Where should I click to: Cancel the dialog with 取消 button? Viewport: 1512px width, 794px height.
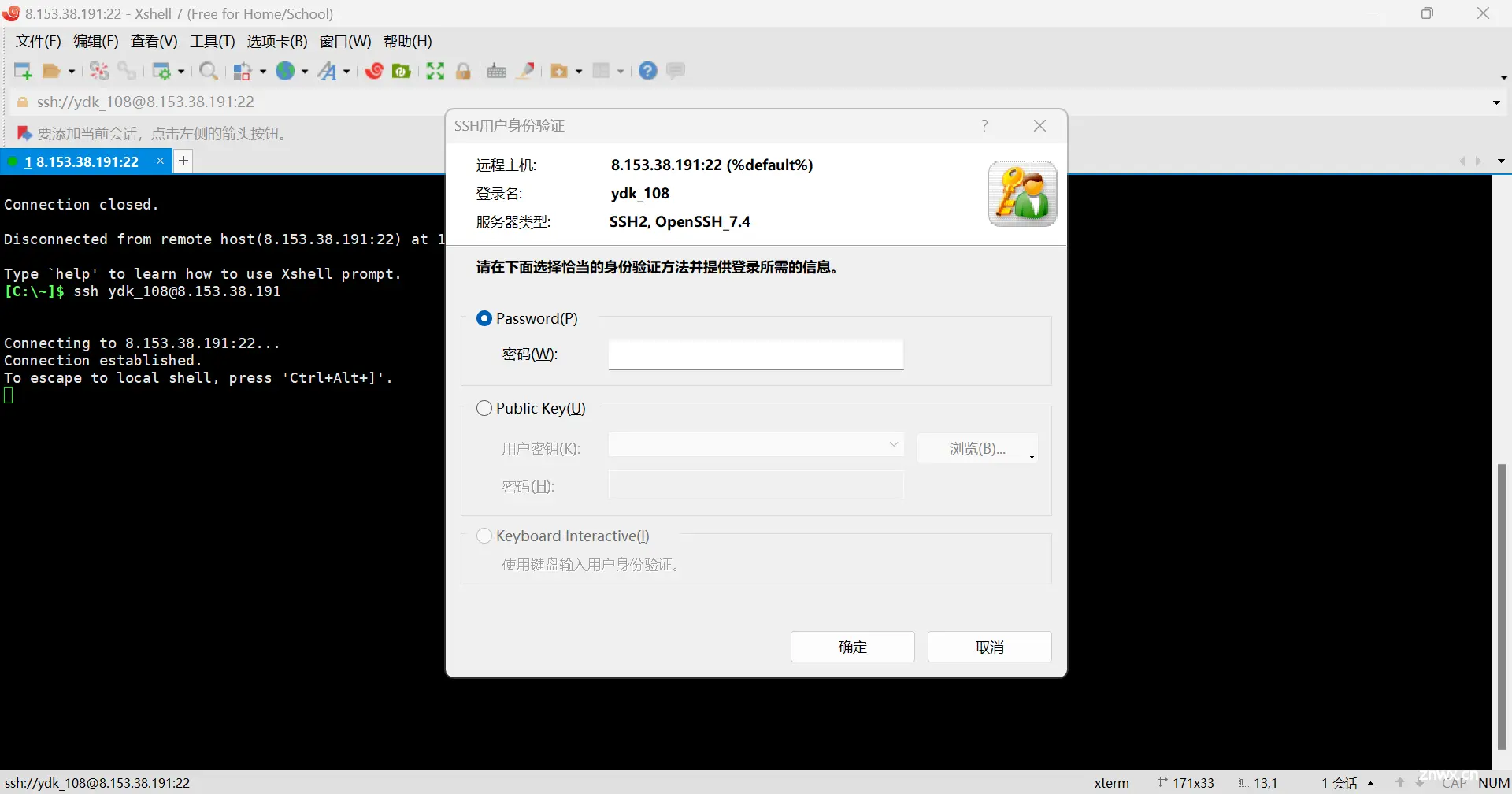tap(990, 647)
